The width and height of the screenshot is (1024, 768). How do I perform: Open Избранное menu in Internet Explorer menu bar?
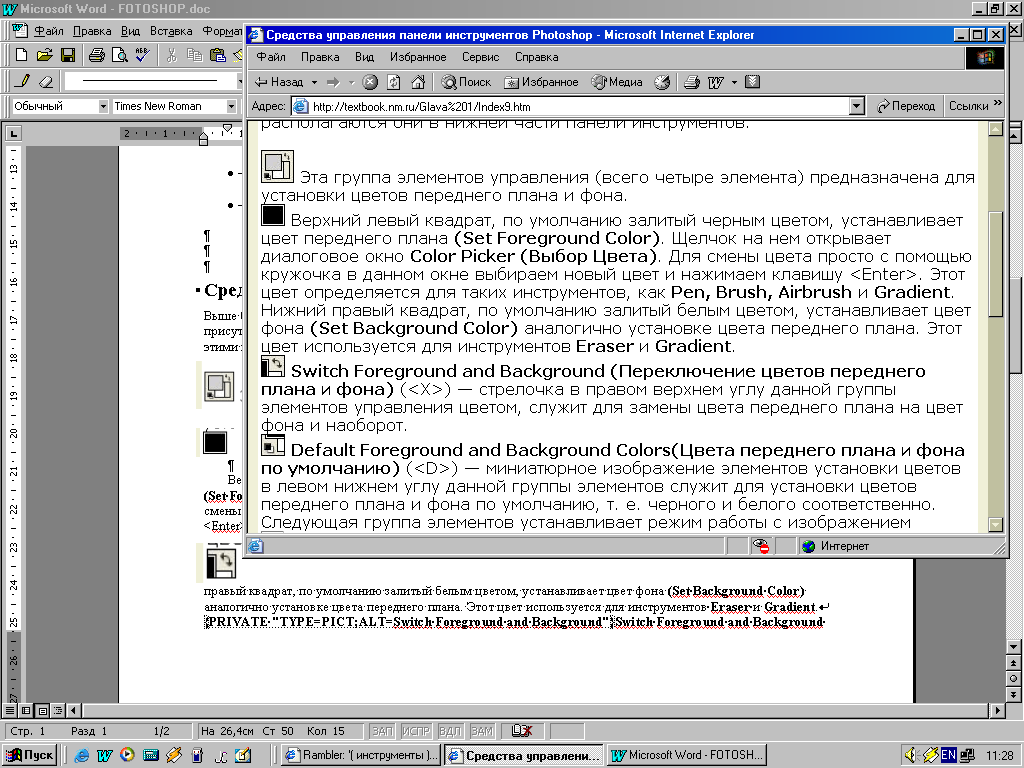point(418,57)
